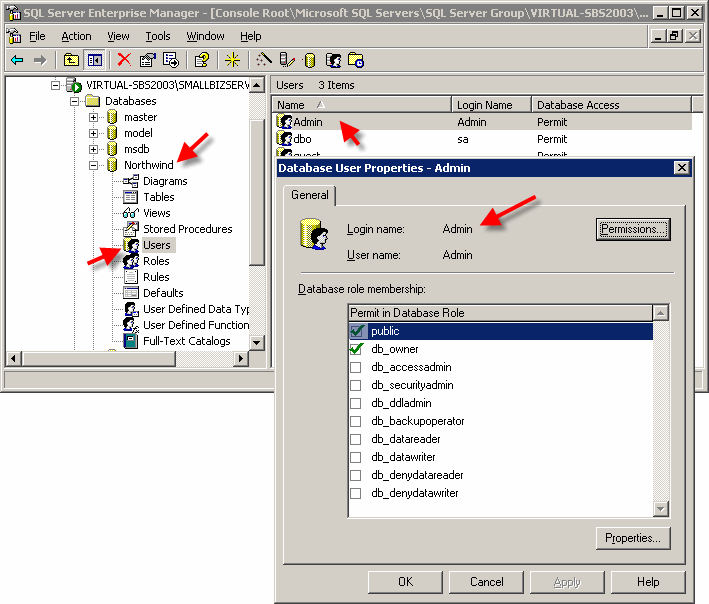Screen dimensions: 709x604
Task: Collapse the VIRTUAL-SBS2003 server node
Action: tap(55, 85)
